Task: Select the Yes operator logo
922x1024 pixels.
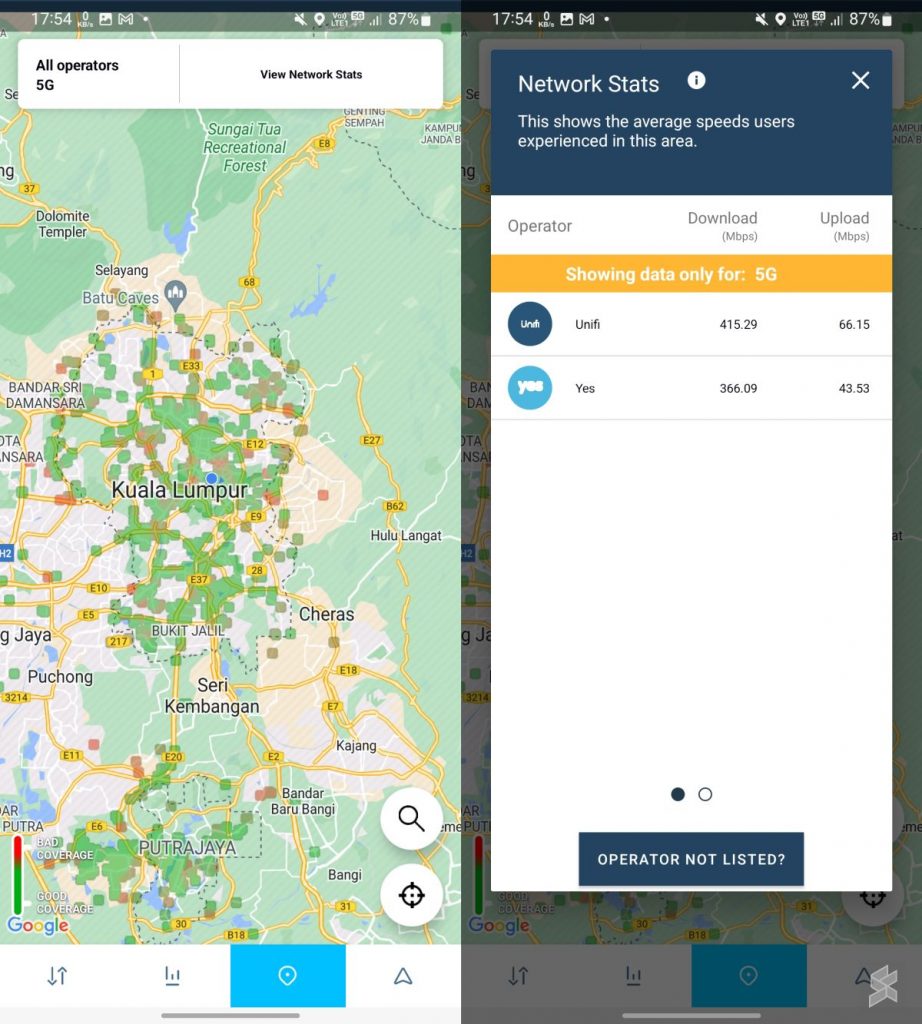Action: pyautogui.click(x=530, y=388)
